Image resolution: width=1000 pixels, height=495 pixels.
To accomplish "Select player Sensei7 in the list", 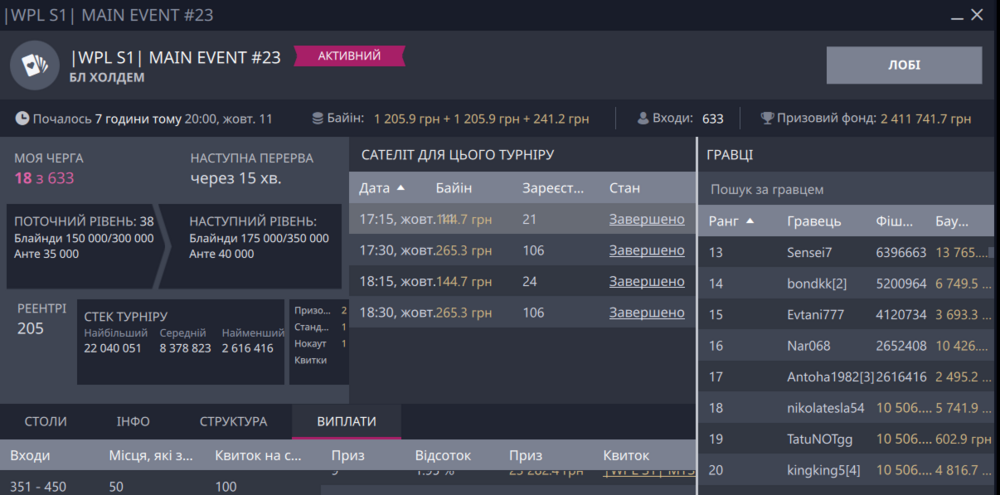I will click(809, 252).
